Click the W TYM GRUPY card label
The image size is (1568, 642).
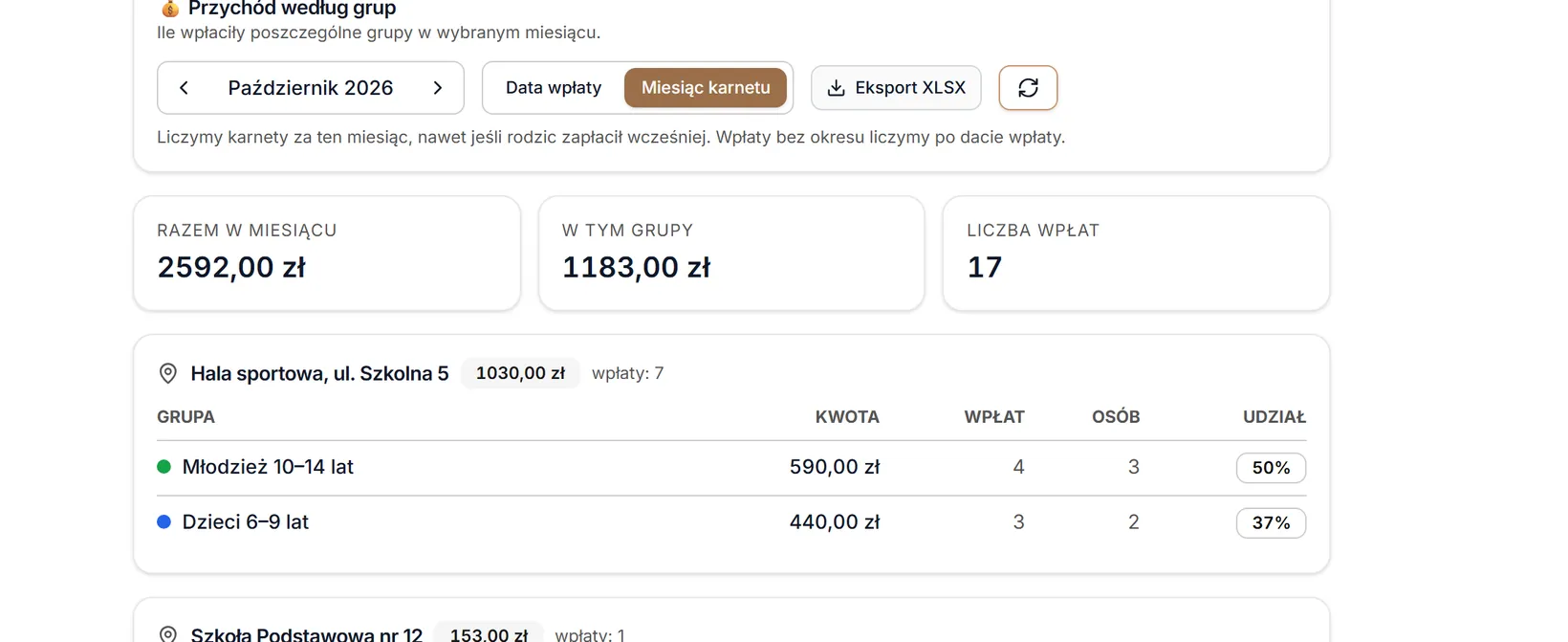627,231
